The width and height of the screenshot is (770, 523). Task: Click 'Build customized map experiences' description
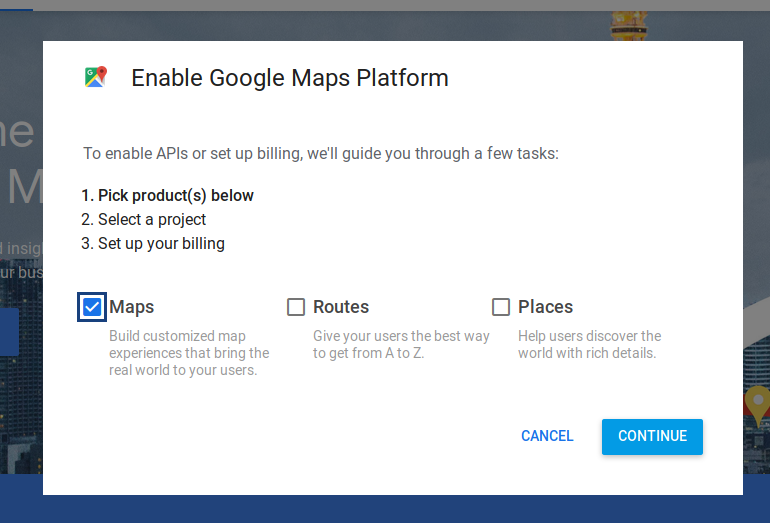tap(189, 353)
